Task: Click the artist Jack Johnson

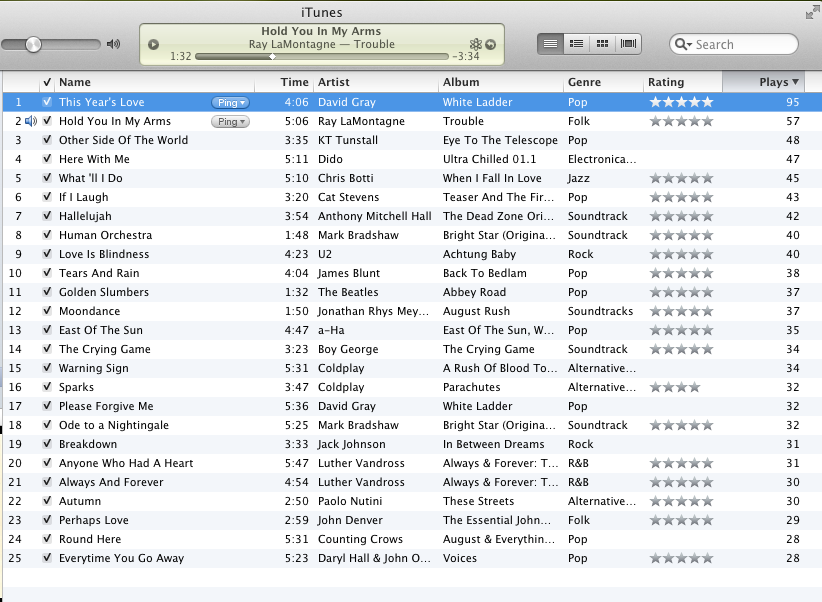Action: coord(352,444)
